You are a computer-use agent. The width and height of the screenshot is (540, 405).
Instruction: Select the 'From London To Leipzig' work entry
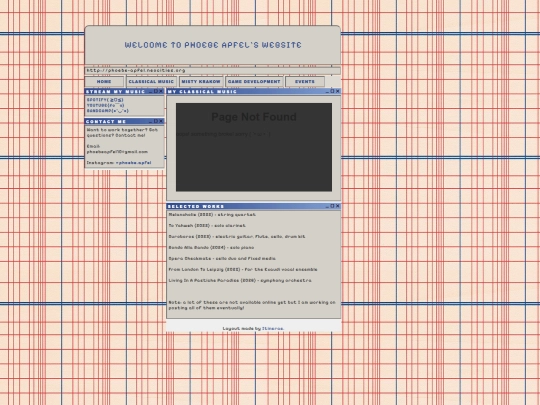coord(243,270)
